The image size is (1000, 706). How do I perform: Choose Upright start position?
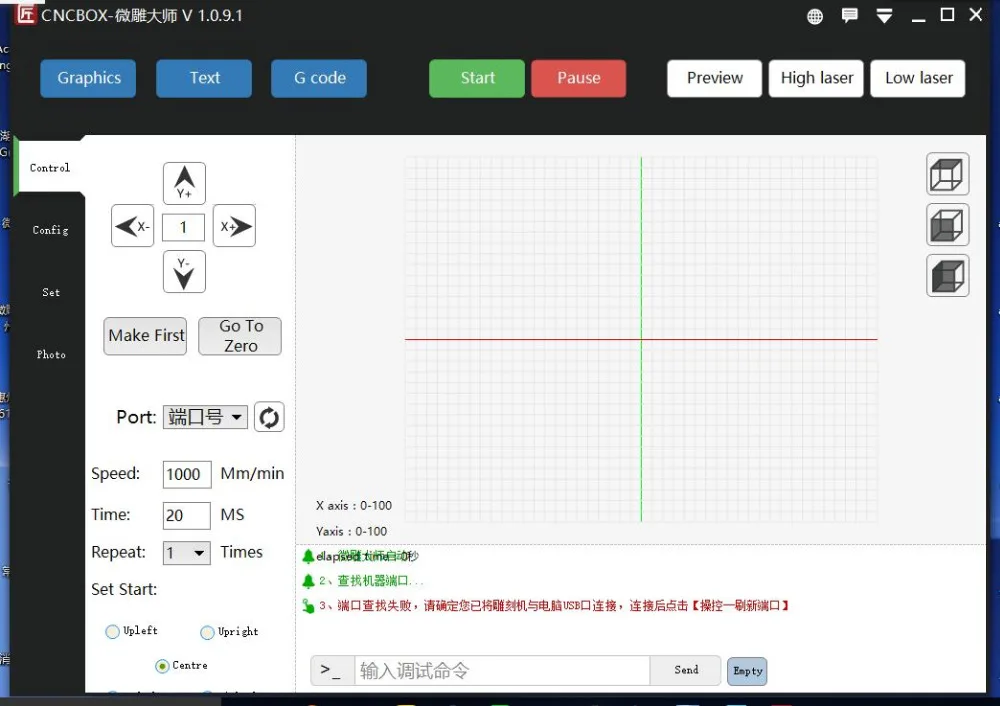tap(207, 632)
